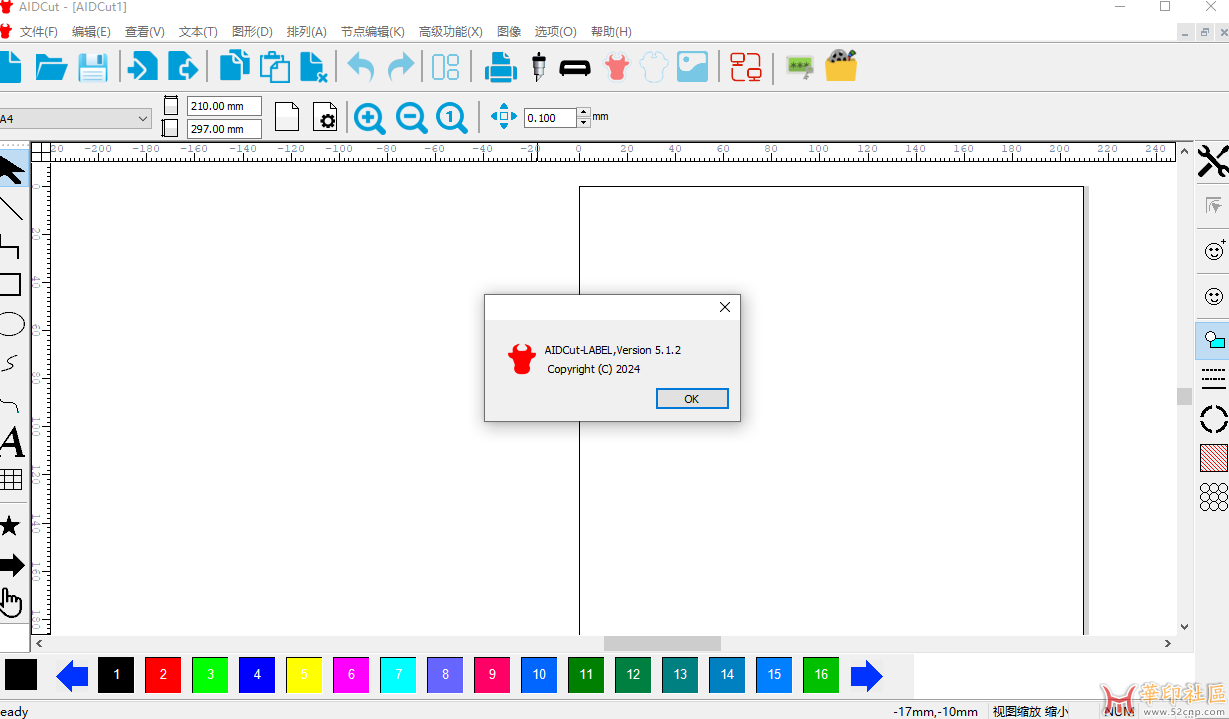The height and width of the screenshot is (719, 1229).
Task: Select the hand pan tool
Action: pos(11,602)
